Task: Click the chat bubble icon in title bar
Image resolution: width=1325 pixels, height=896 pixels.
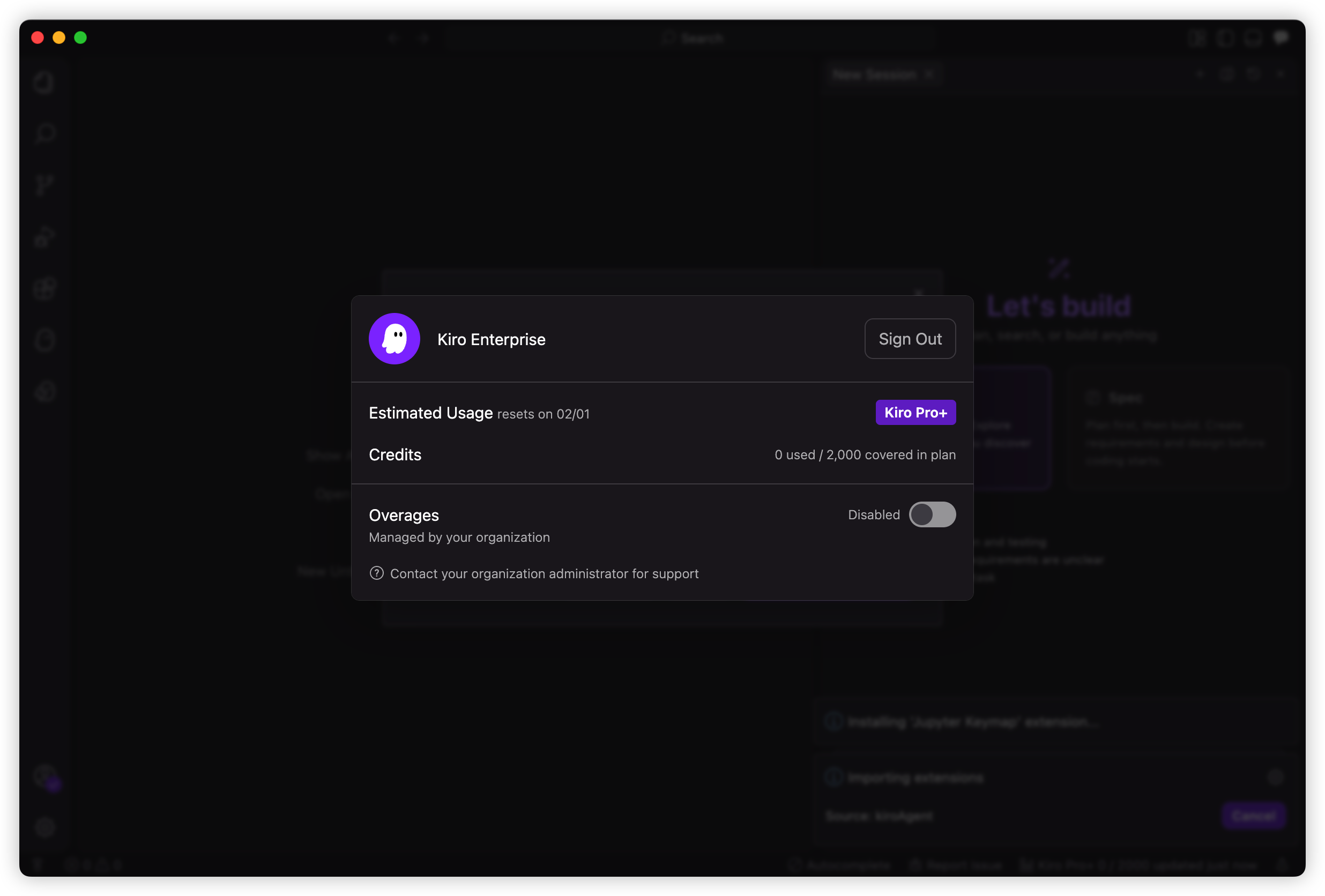Action: [1281, 38]
